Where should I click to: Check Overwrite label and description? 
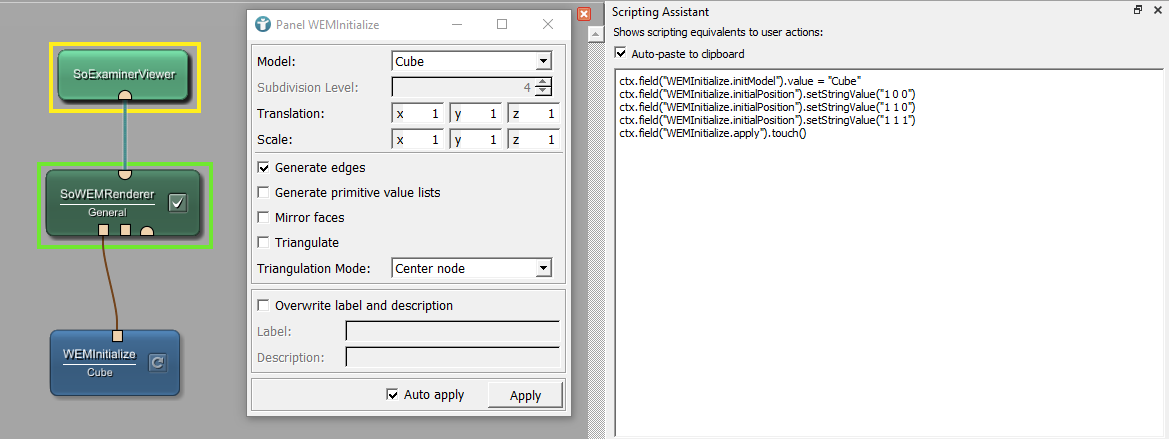pos(264,305)
